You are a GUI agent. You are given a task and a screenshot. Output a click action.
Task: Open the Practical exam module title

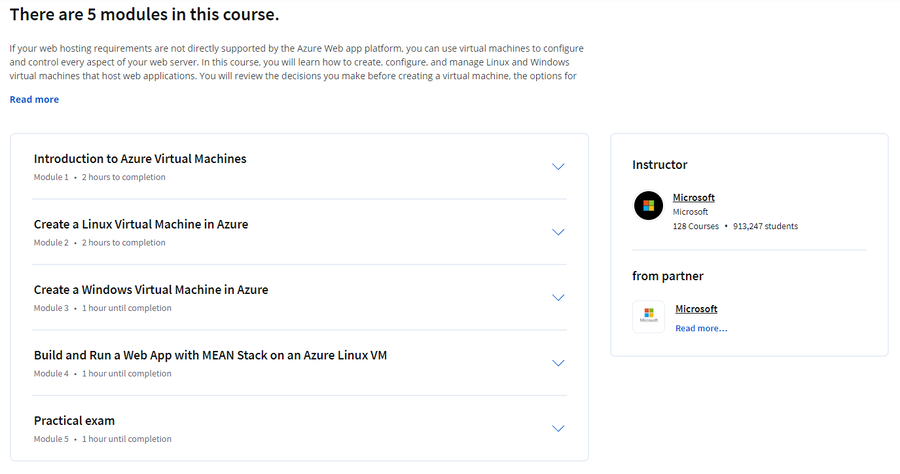74,421
